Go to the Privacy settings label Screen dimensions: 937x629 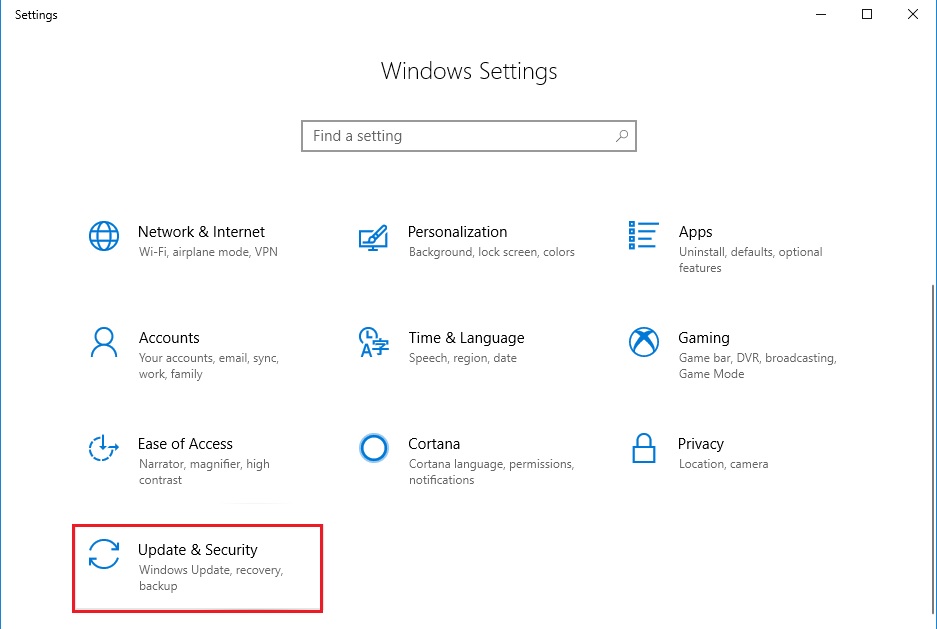click(x=700, y=444)
